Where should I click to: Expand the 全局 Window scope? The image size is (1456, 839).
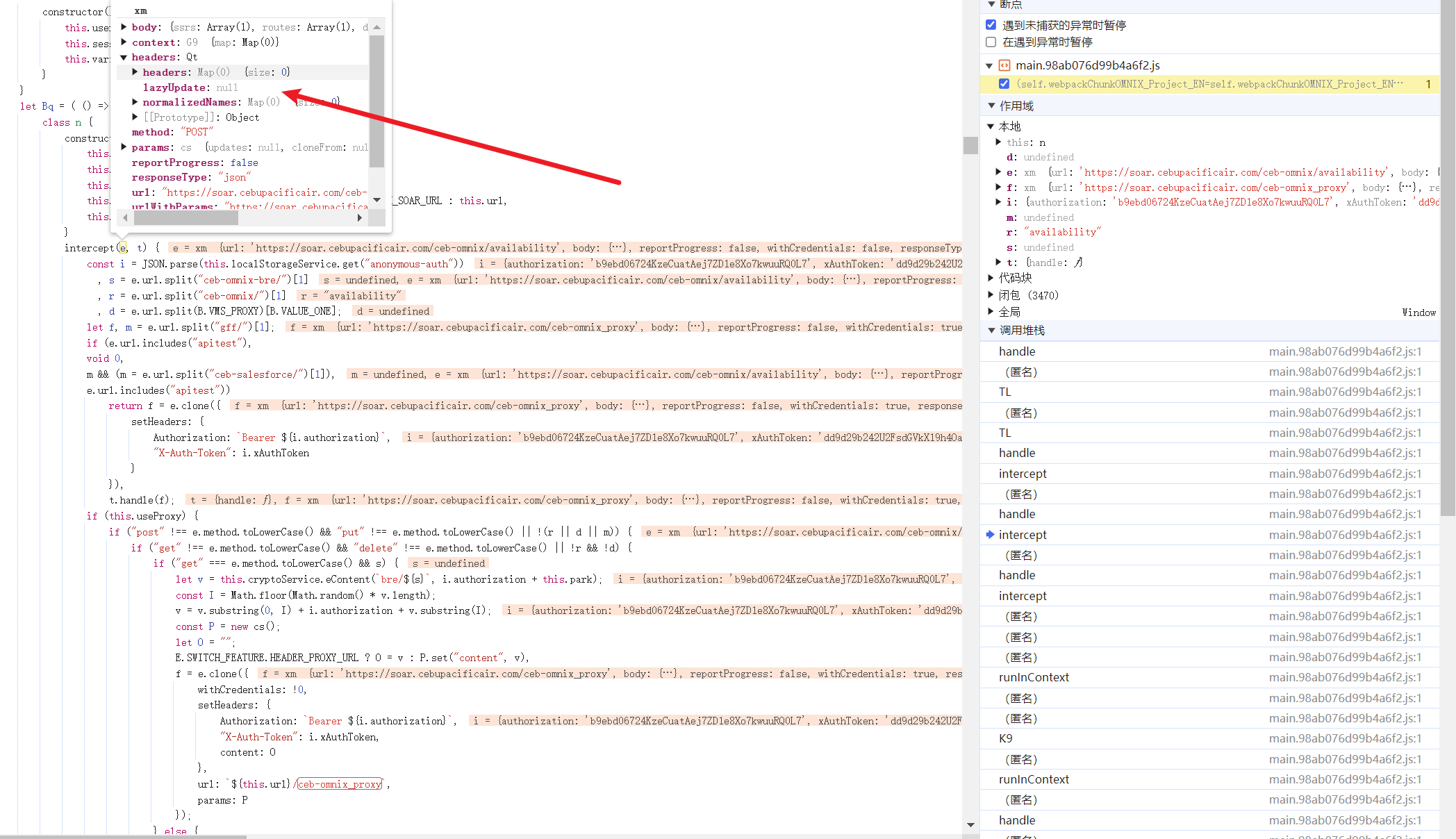pyautogui.click(x=991, y=312)
